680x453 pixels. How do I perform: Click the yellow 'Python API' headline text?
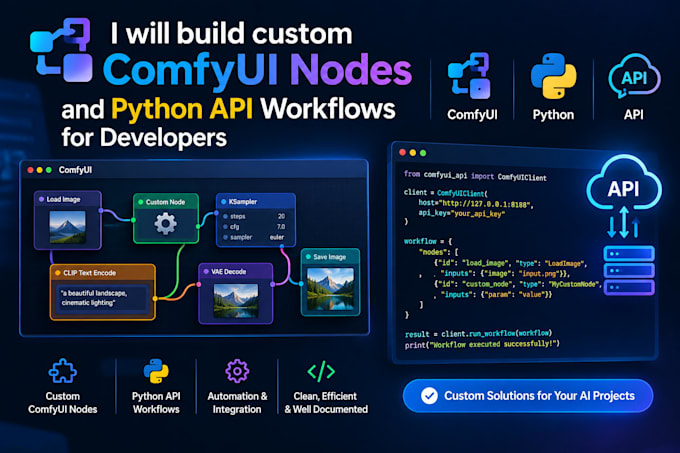click(x=182, y=108)
